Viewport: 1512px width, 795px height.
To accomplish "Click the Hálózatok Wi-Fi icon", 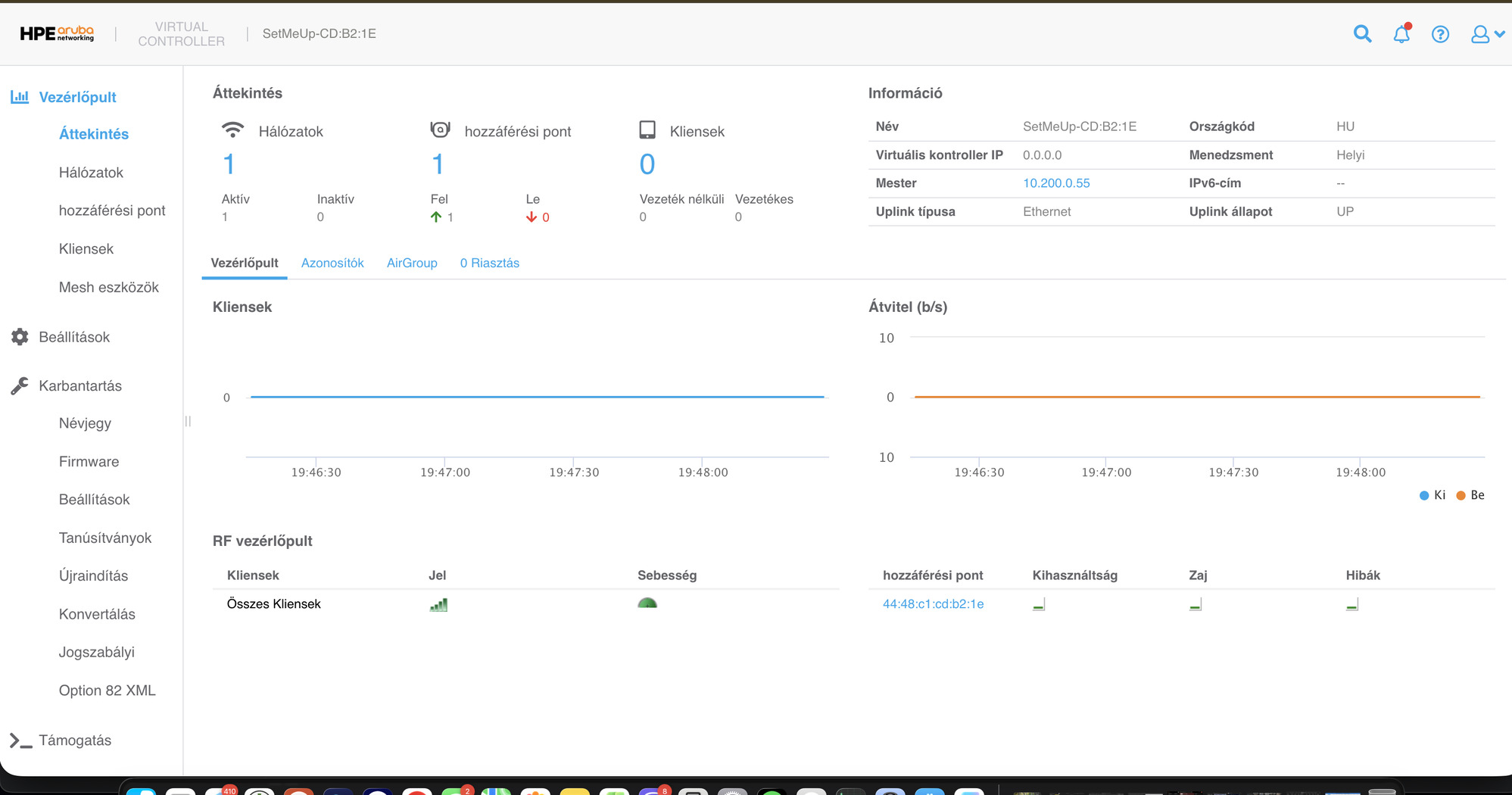I will click(232, 130).
